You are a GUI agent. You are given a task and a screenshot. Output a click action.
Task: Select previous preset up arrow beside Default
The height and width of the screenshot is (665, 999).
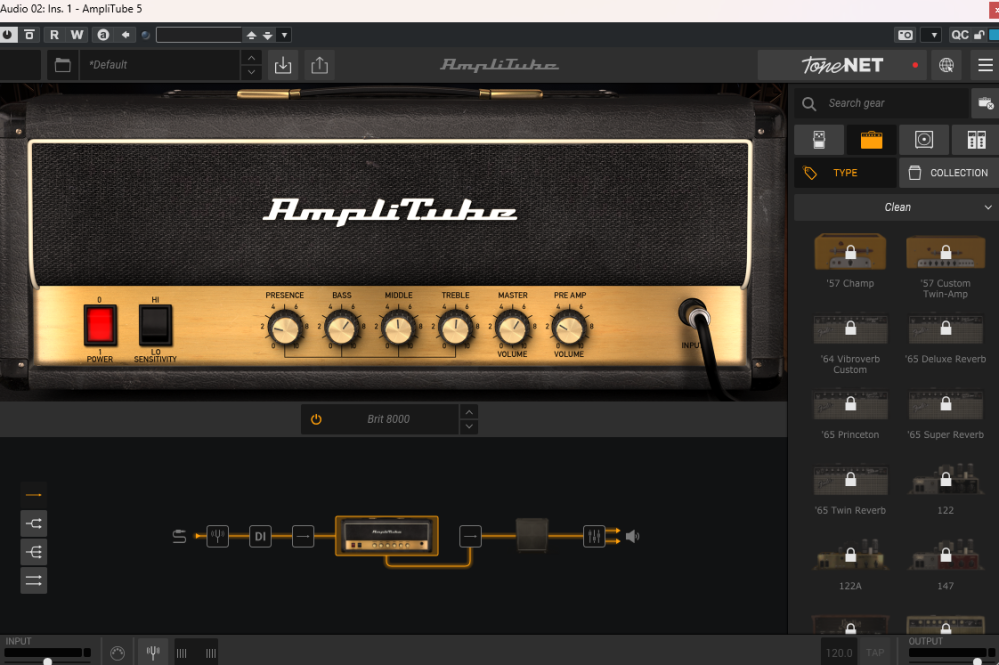[x=251, y=57]
